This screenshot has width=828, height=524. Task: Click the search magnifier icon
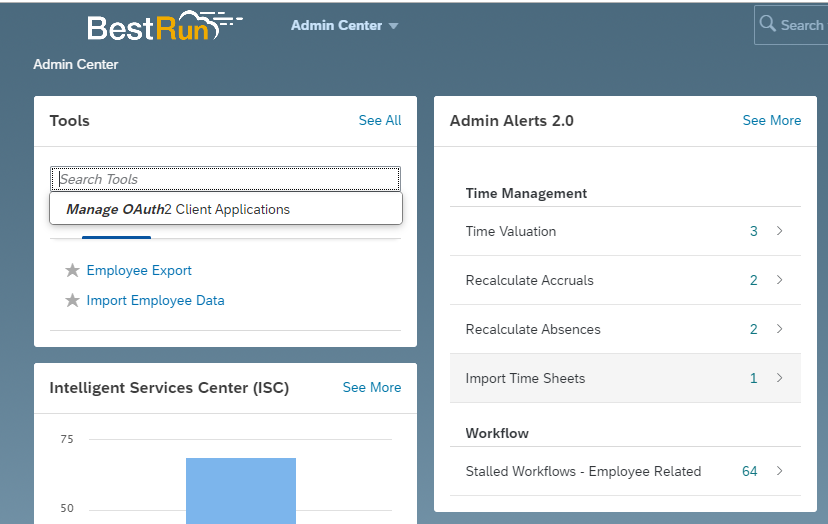pyautogui.click(x=768, y=24)
